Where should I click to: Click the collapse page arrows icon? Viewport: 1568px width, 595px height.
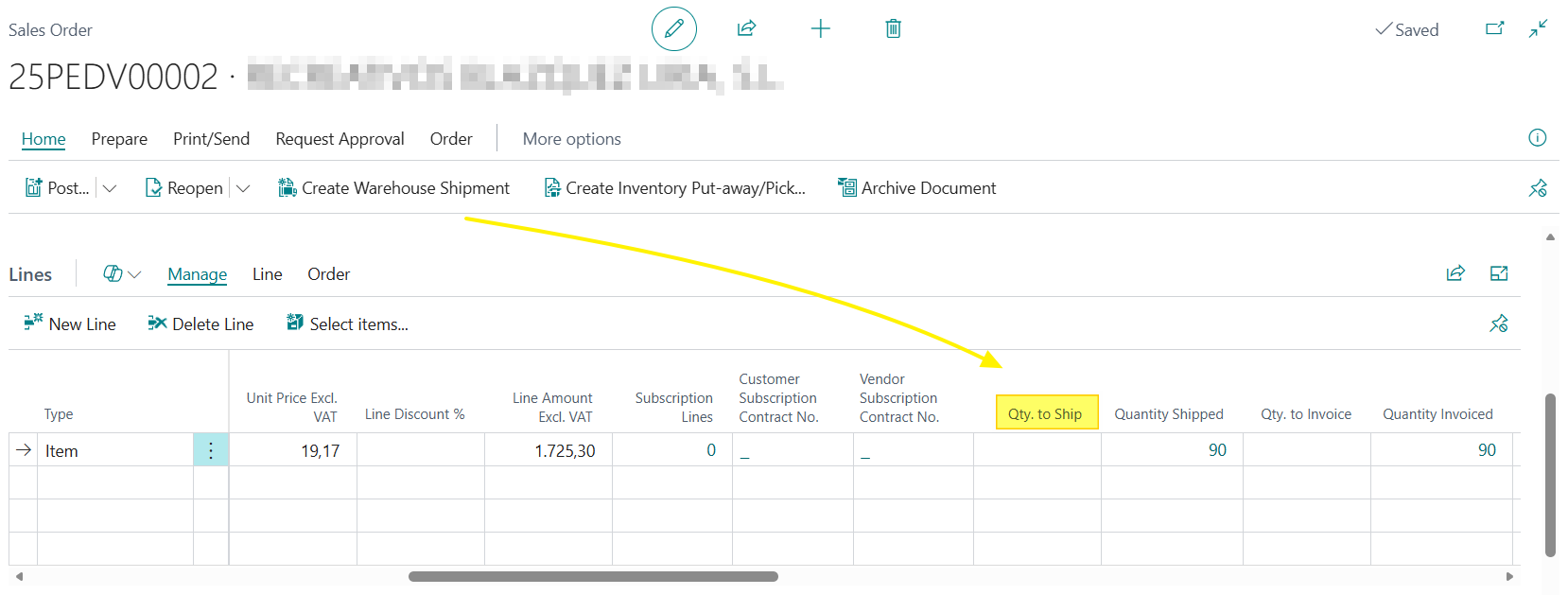tap(1539, 28)
